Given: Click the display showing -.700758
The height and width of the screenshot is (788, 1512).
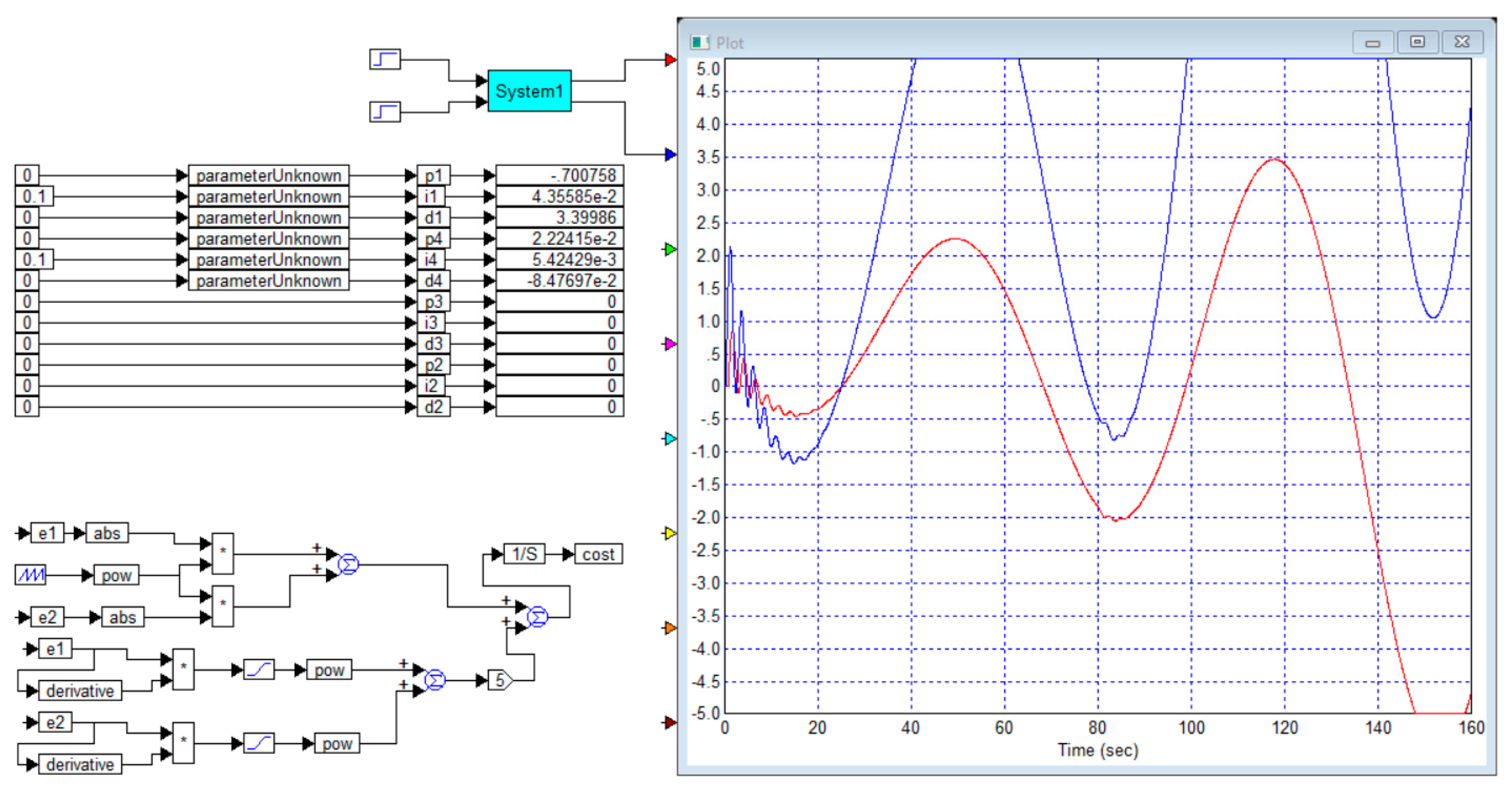Looking at the screenshot, I should [559, 176].
